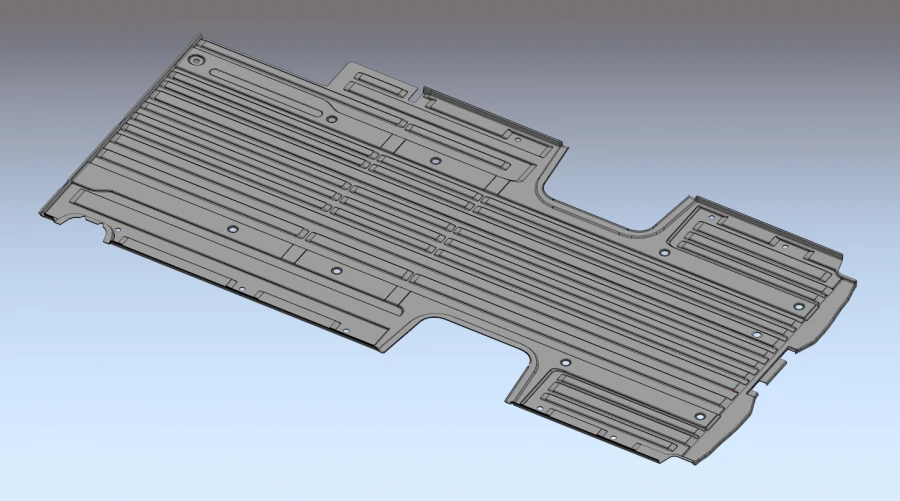Select the rightmost edge tip of the floor panel
The image size is (900, 501).
click(856, 283)
